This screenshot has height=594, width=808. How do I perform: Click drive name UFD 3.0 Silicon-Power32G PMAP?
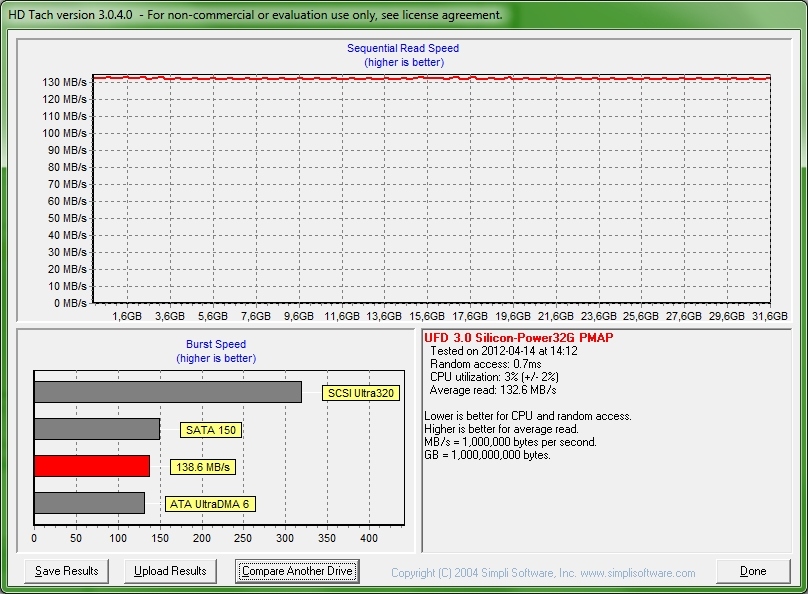coord(518,338)
